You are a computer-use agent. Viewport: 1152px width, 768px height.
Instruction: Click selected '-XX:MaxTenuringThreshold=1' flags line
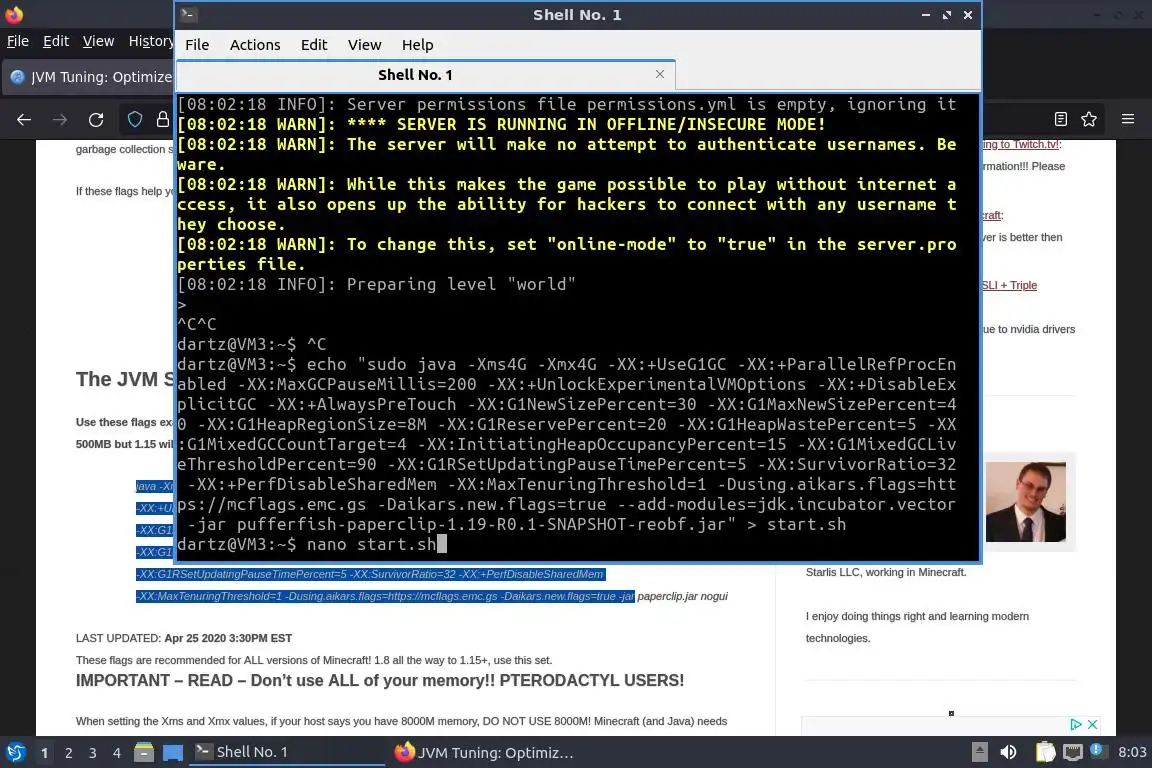[385, 596]
